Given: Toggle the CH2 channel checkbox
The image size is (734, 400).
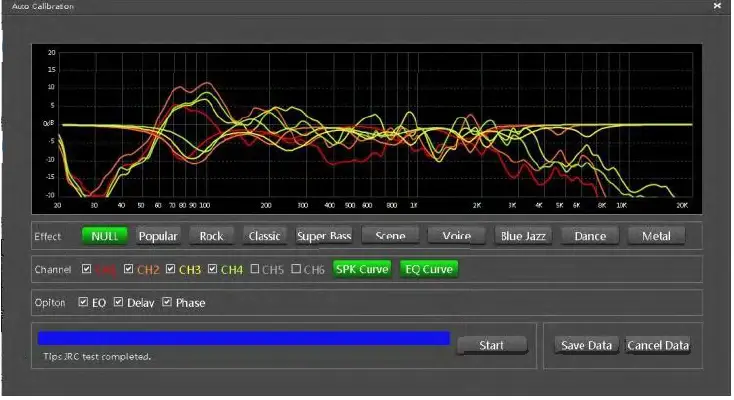Looking at the screenshot, I should 128,269.
